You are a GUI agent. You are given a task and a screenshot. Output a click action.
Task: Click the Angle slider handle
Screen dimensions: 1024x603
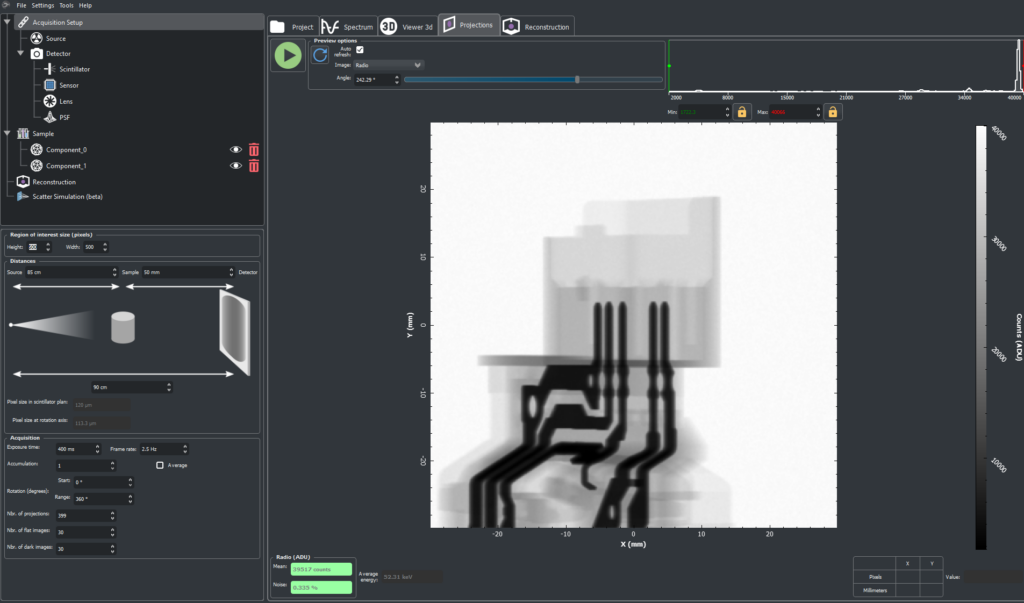coord(577,79)
